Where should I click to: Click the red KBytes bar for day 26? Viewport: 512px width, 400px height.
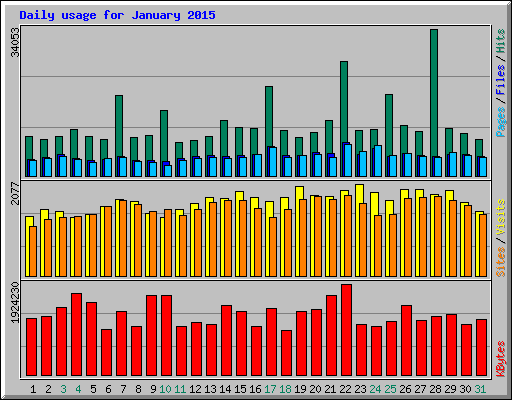tap(407, 341)
